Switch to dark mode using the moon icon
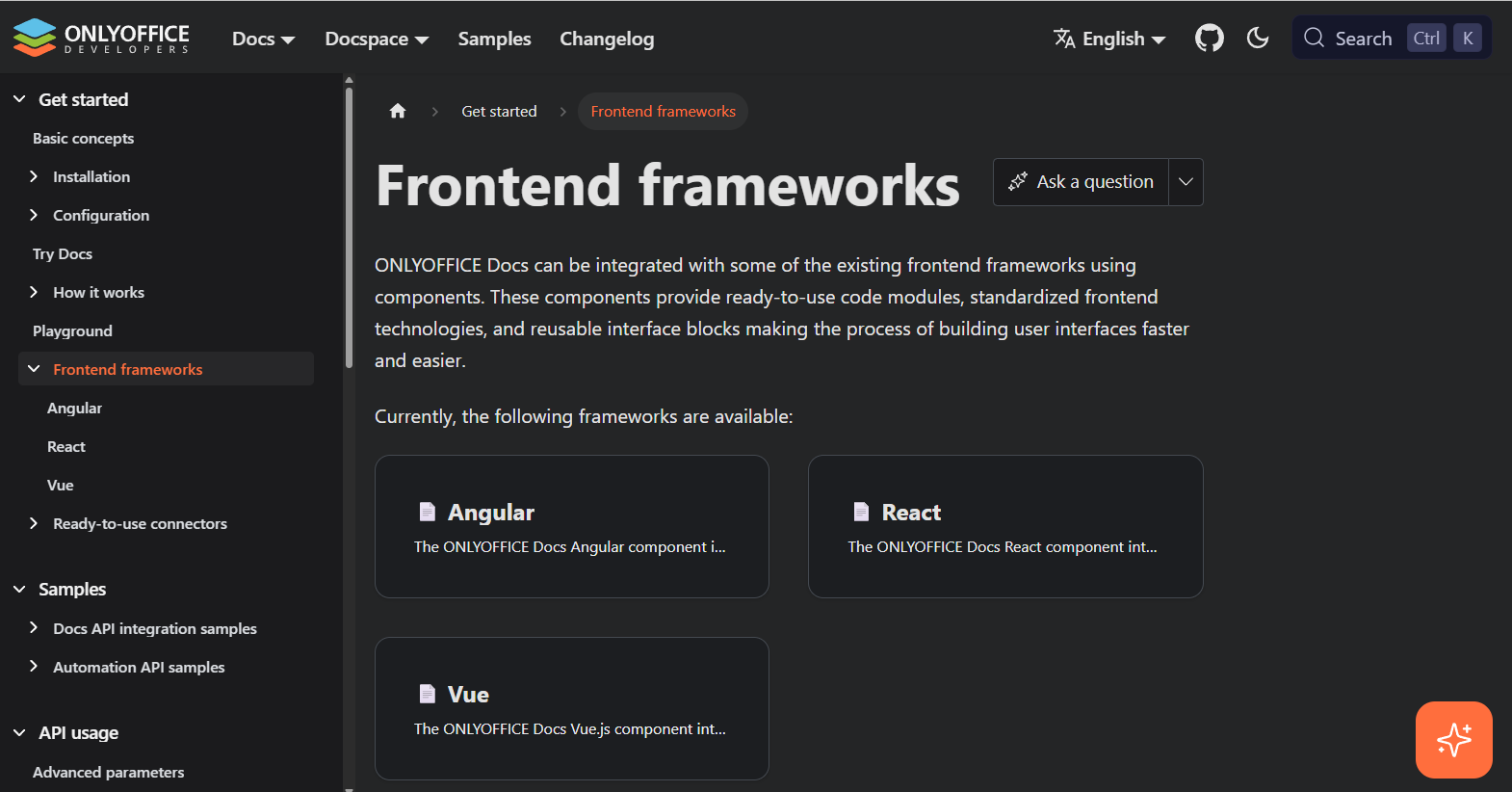 (x=1258, y=38)
